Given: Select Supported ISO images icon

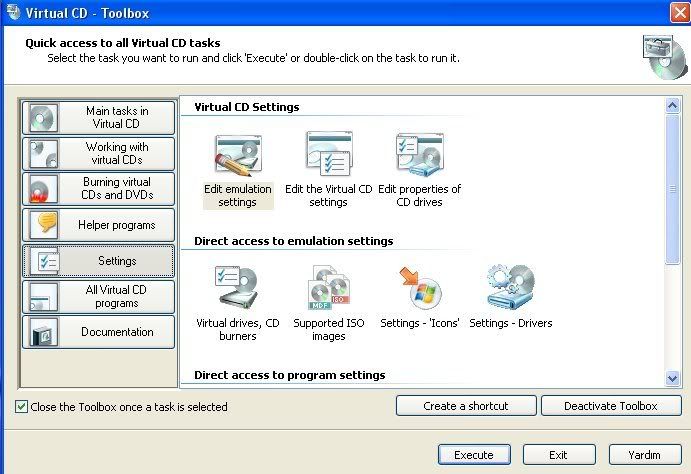Looking at the screenshot, I should [x=329, y=287].
